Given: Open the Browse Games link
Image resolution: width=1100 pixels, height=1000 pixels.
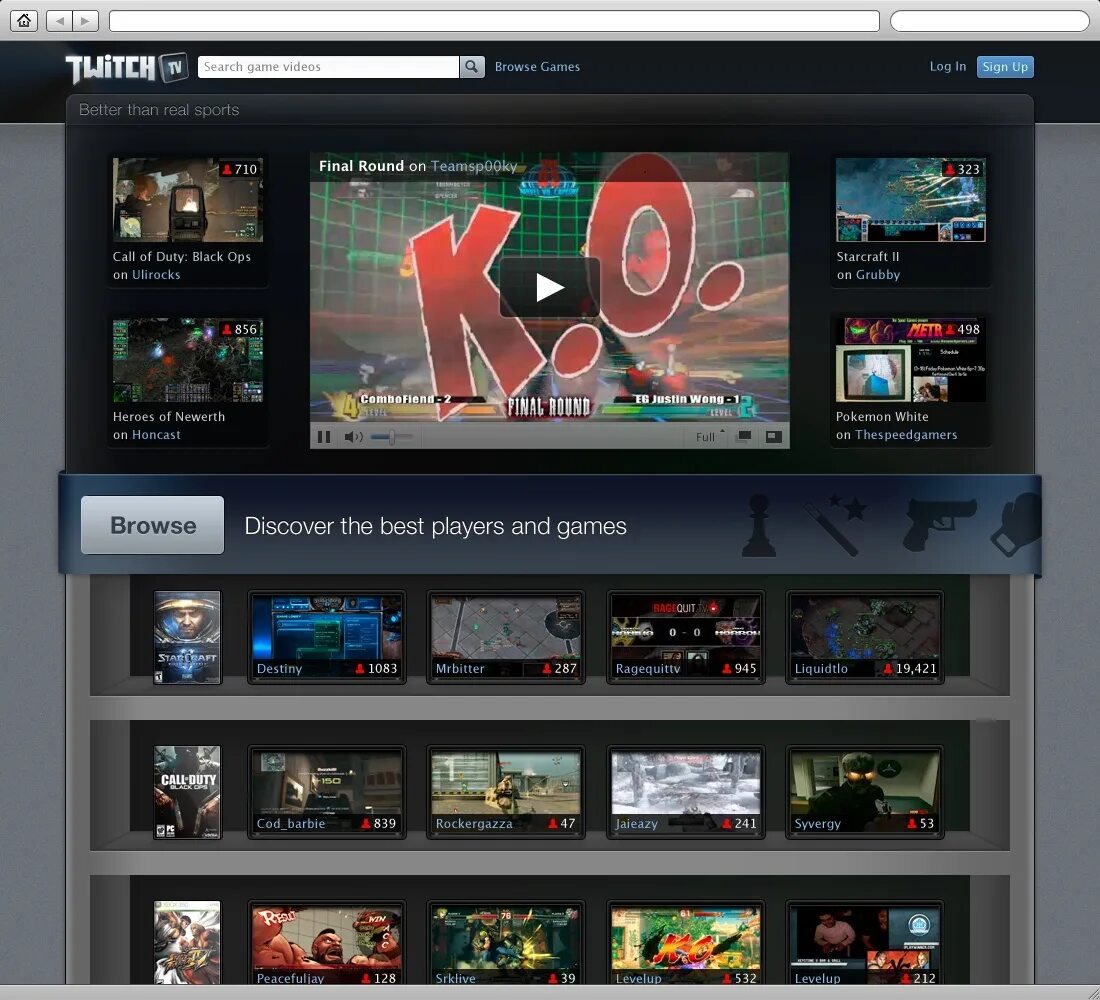Looking at the screenshot, I should (537, 67).
